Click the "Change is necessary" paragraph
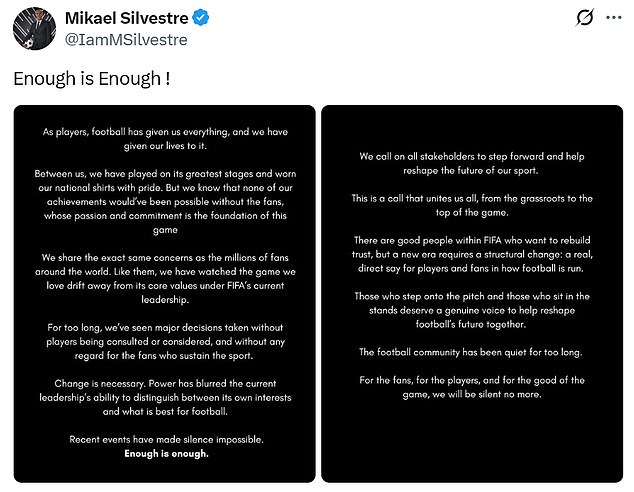 coord(165,397)
